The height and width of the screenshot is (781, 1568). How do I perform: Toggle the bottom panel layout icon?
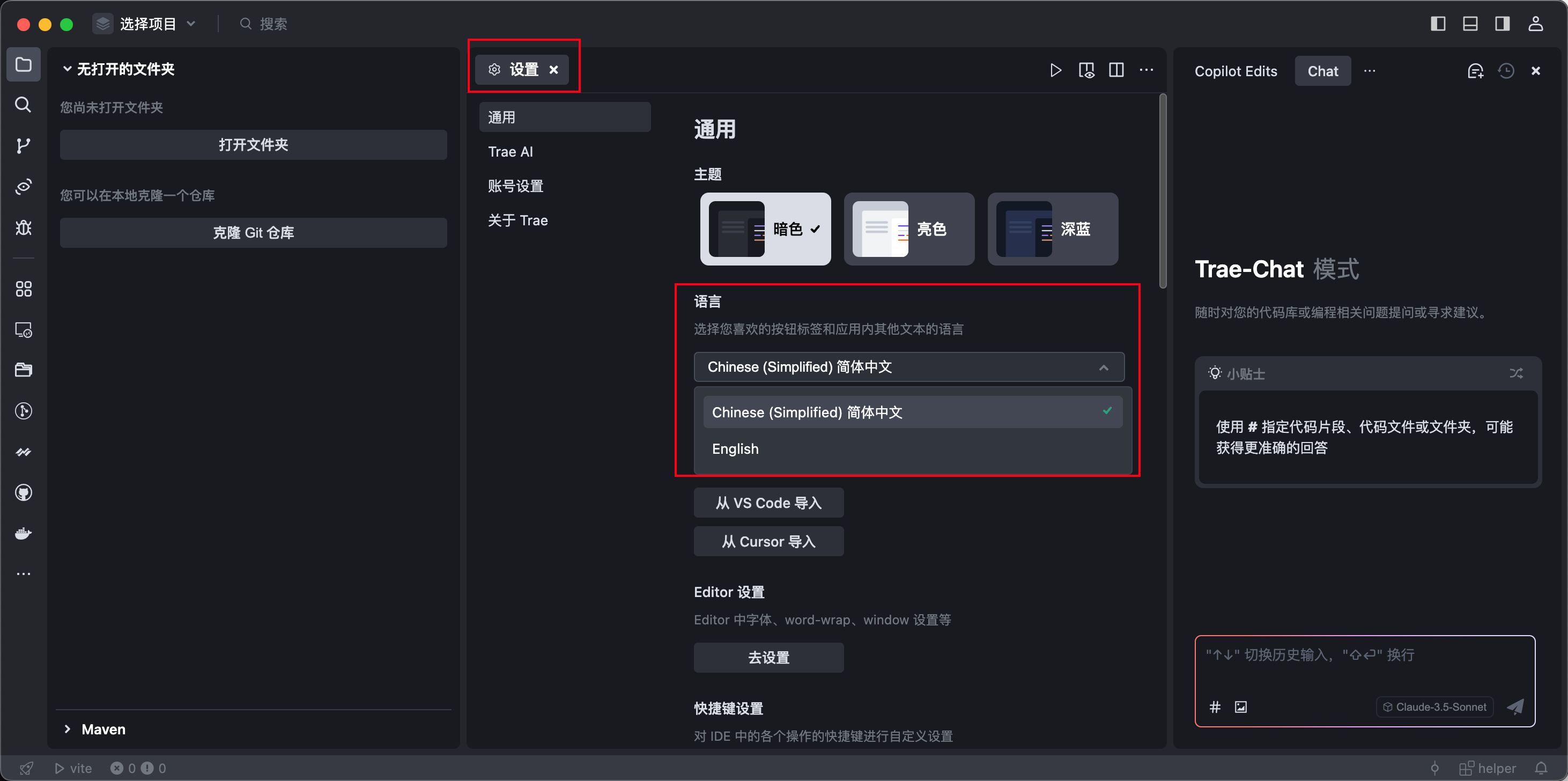coord(1470,24)
